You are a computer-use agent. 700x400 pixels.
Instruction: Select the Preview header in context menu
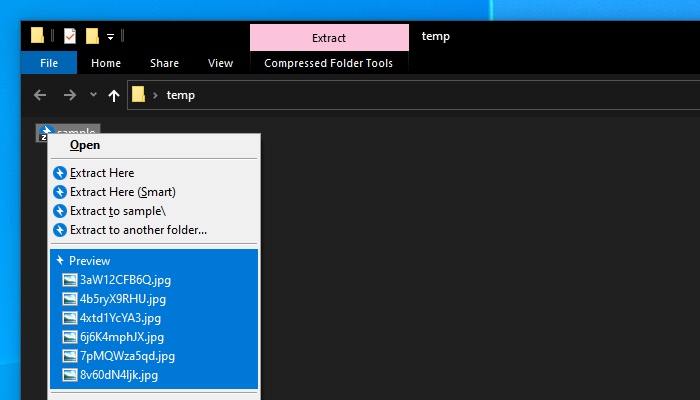pyautogui.click(x=89, y=261)
